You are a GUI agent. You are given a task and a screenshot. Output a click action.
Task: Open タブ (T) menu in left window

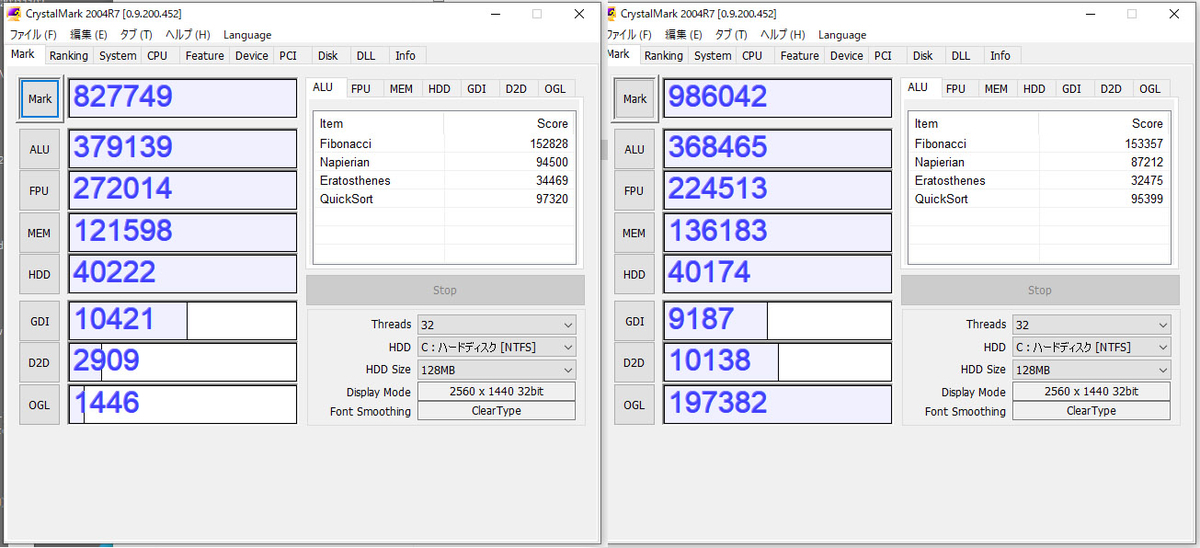[x=134, y=35]
